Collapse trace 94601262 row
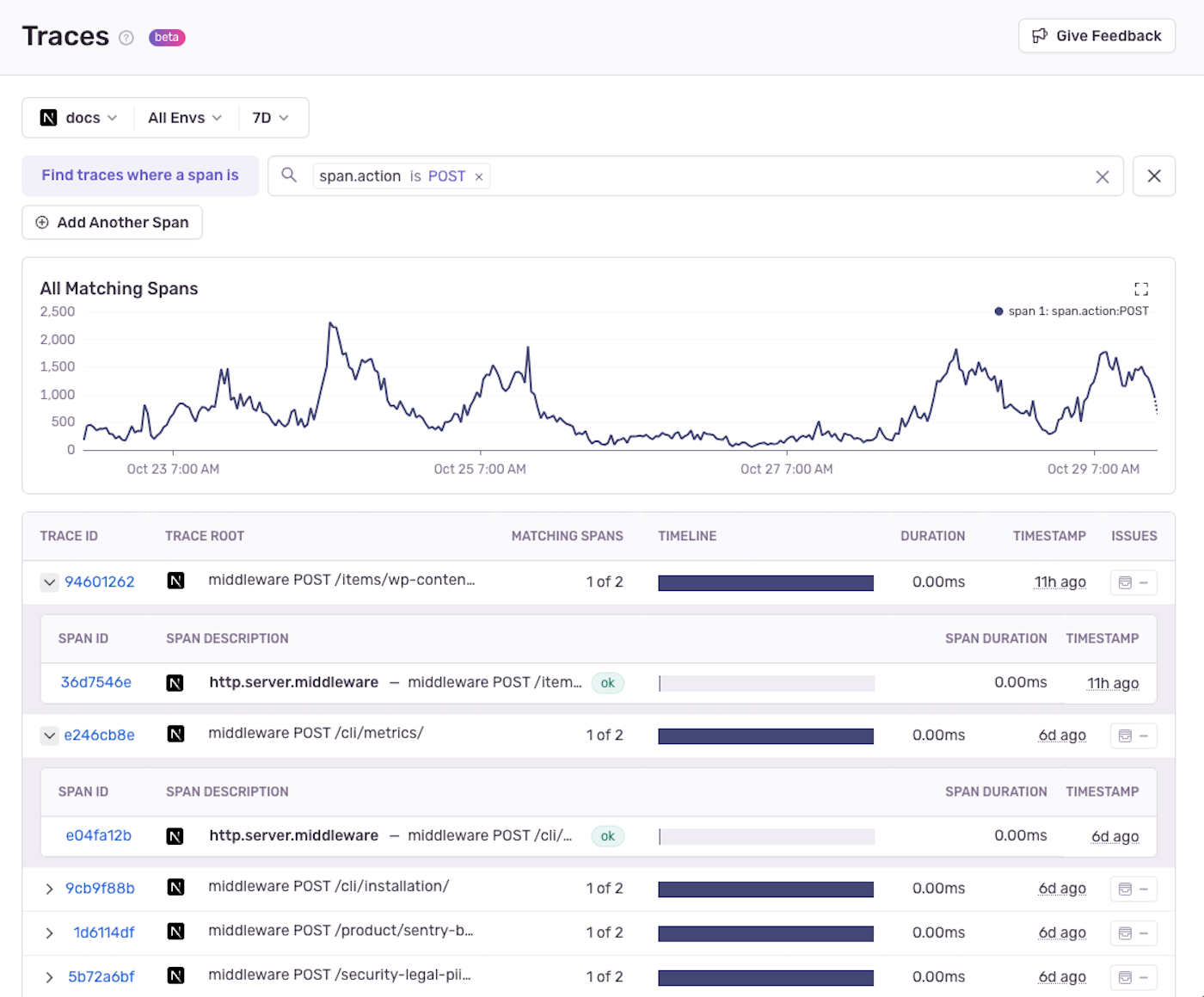Image resolution: width=1204 pixels, height=997 pixels. tap(49, 582)
